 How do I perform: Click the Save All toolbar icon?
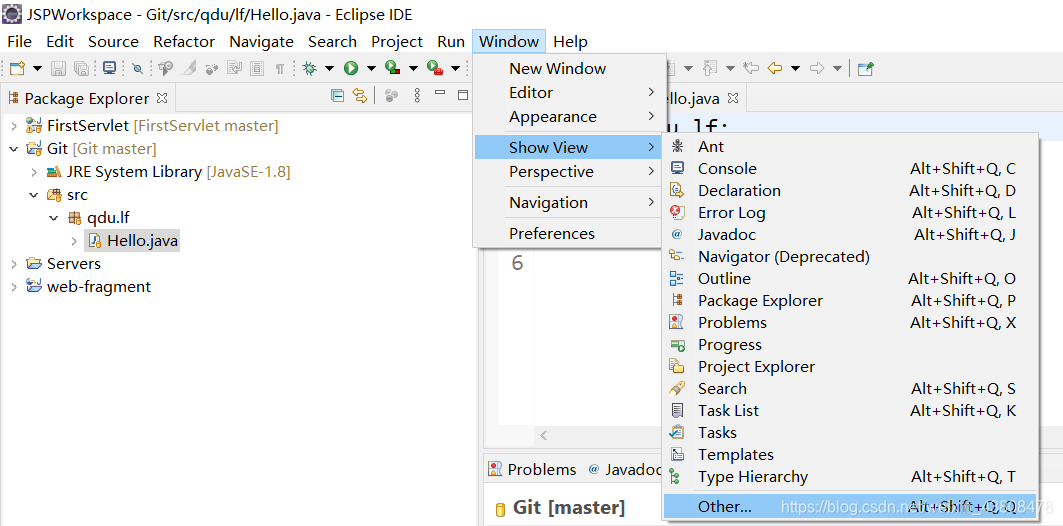pyautogui.click(x=81, y=68)
